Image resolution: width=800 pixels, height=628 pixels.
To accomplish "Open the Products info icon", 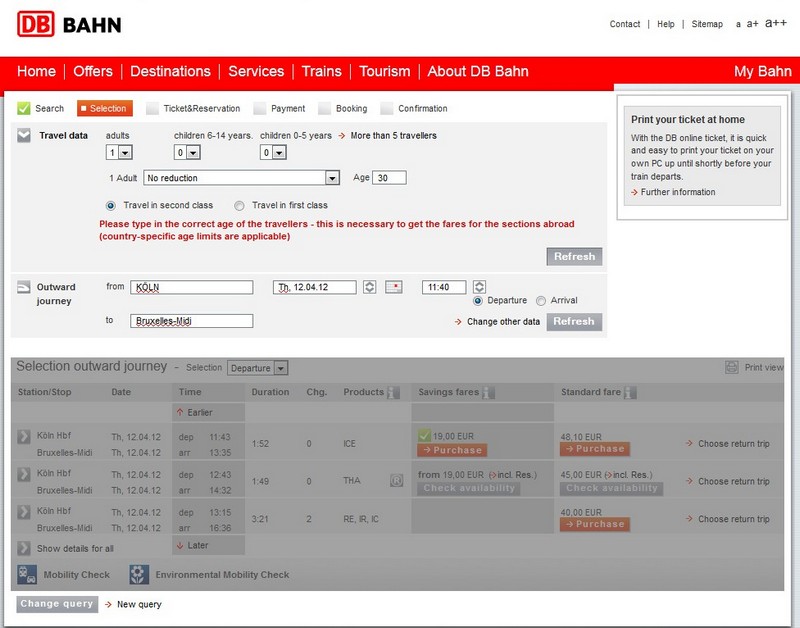I will 393,392.
